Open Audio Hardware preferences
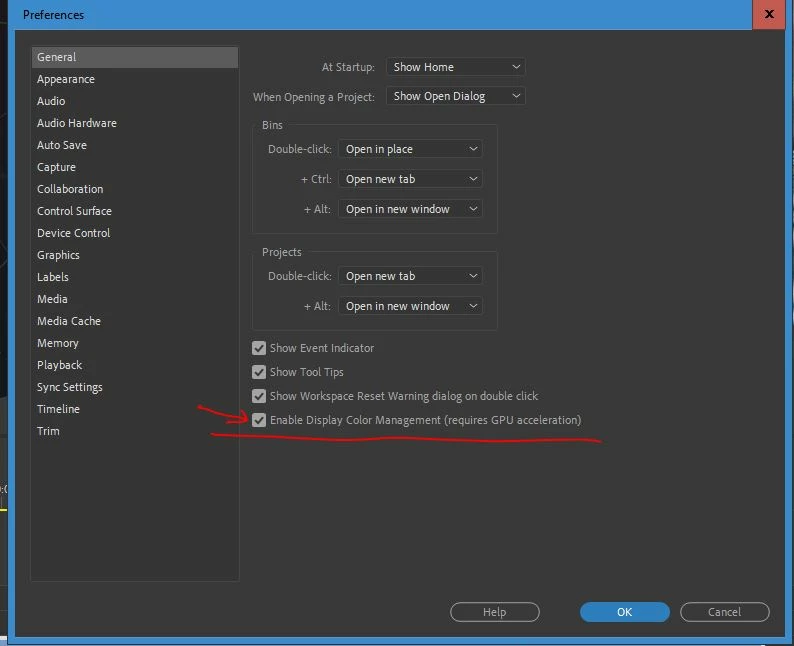 [135, 123]
